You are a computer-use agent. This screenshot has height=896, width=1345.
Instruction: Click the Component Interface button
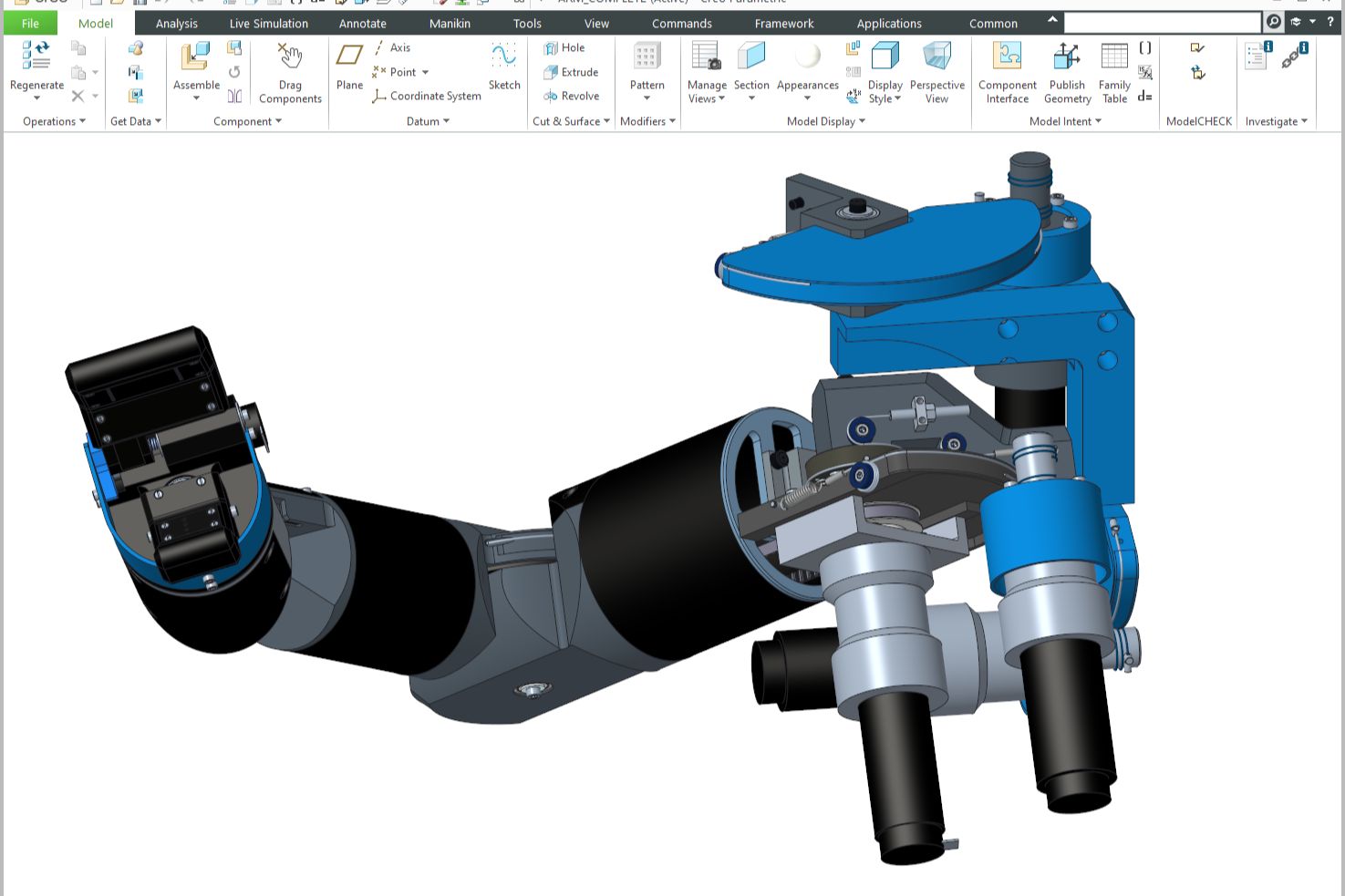coord(1007,57)
